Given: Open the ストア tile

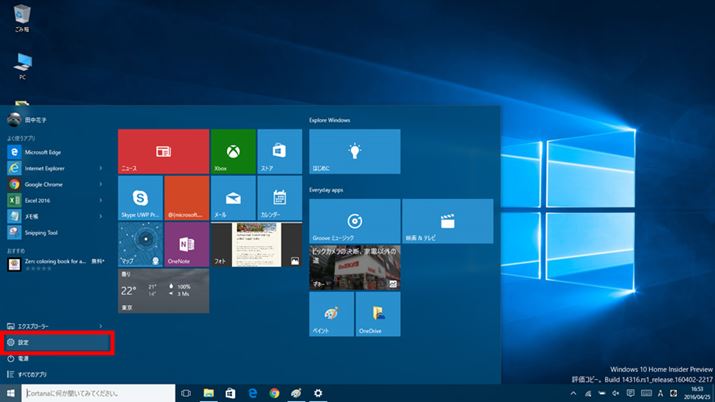Looking at the screenshot, I should (x=279, y=151).
